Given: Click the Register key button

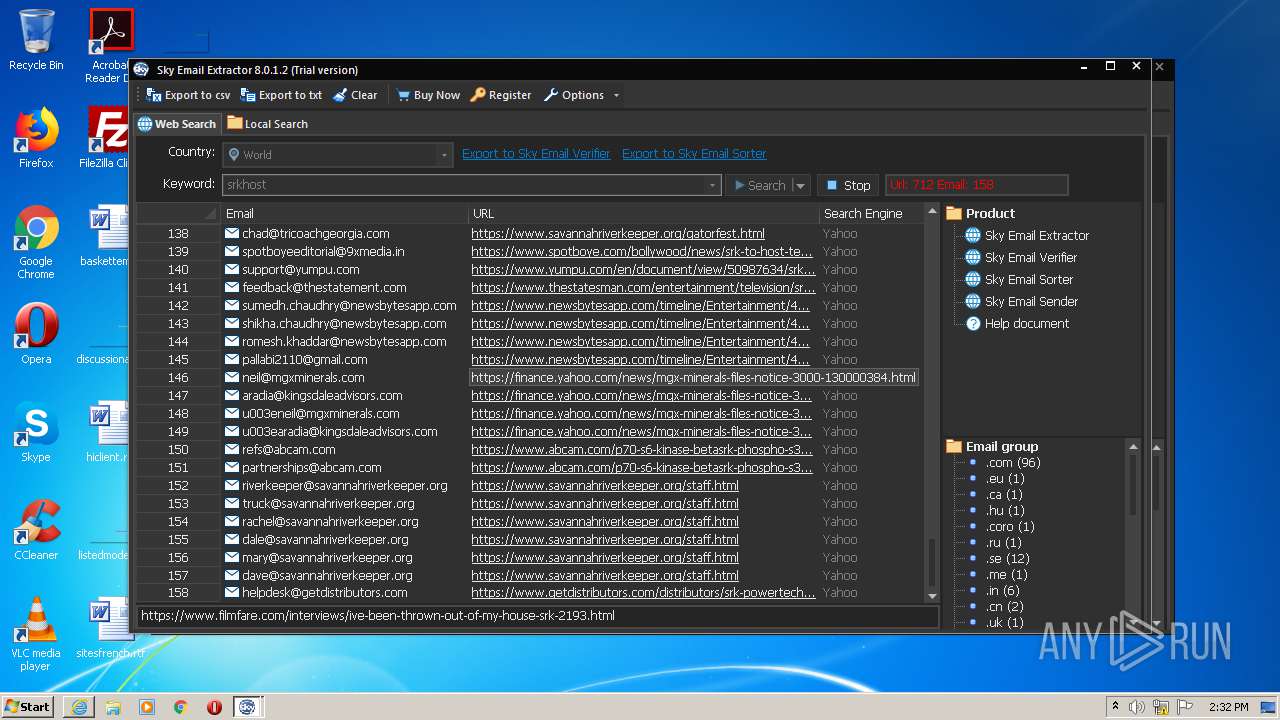Looking at the screenshot, I should coord(501,95).
